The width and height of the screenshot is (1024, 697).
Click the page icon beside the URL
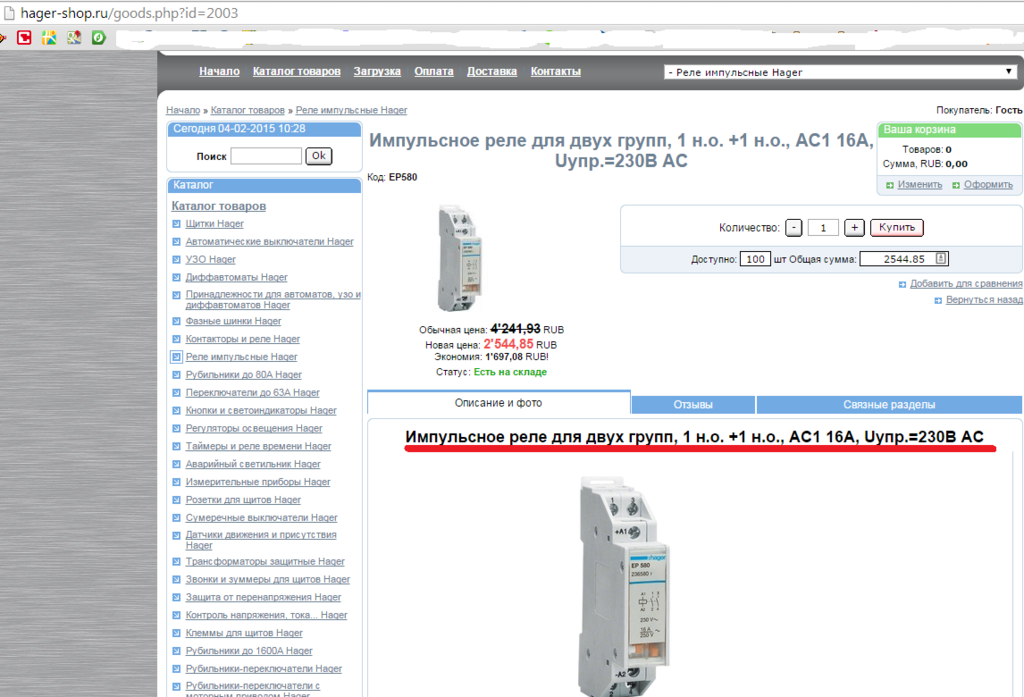9,13
